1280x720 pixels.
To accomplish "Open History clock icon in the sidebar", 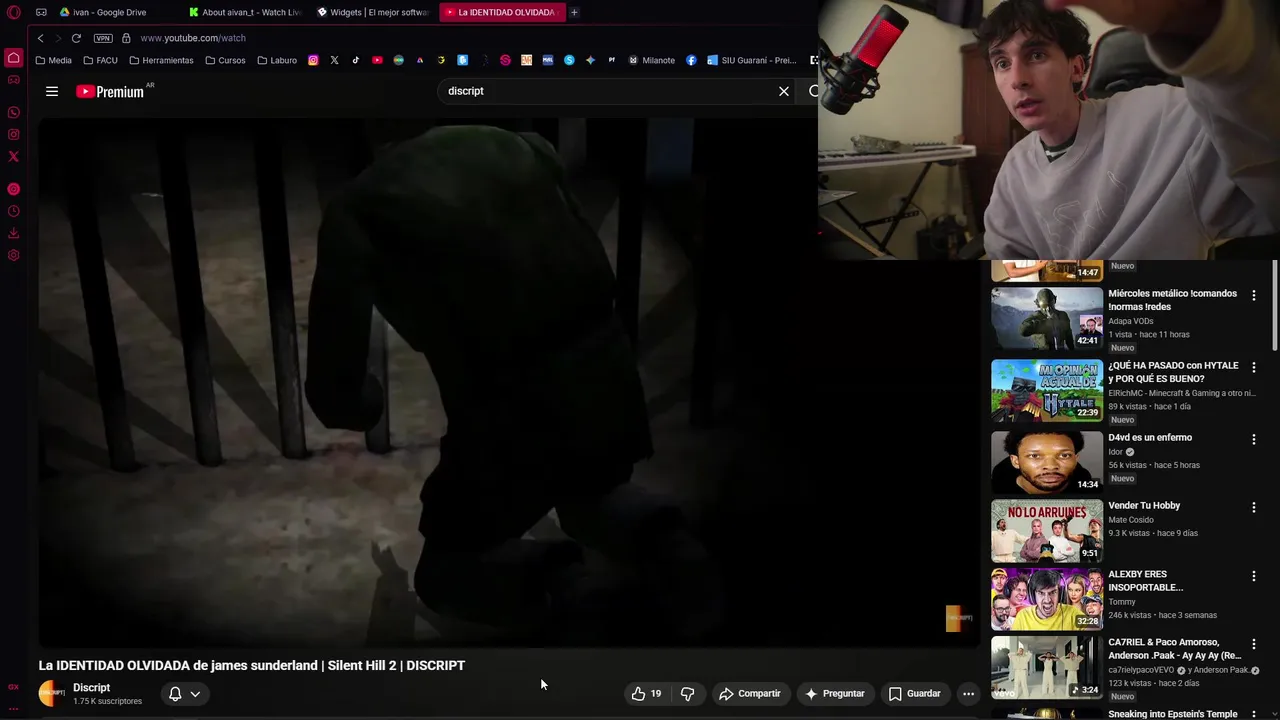I will point(13,211).
